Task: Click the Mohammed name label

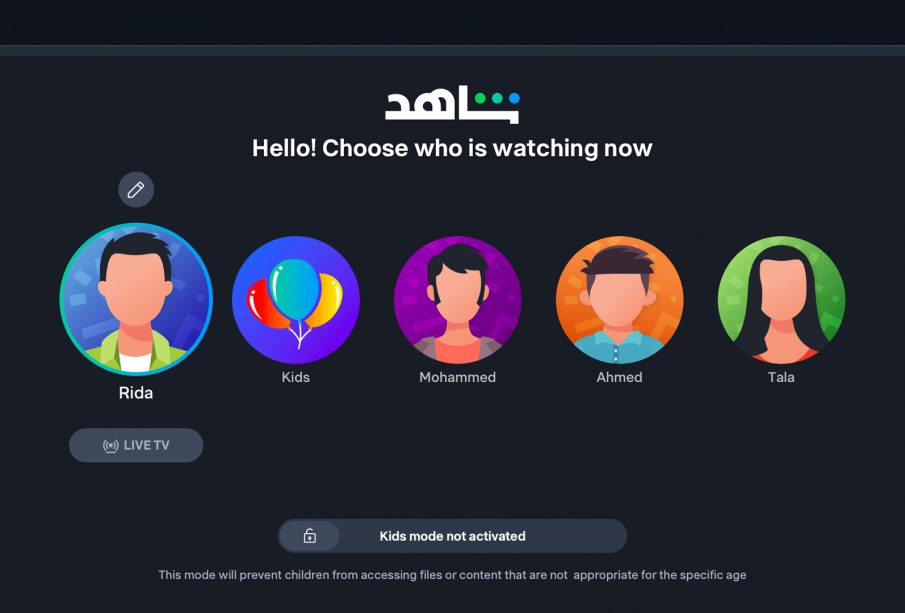Action: pyautogui.click(x=458, y=377)
